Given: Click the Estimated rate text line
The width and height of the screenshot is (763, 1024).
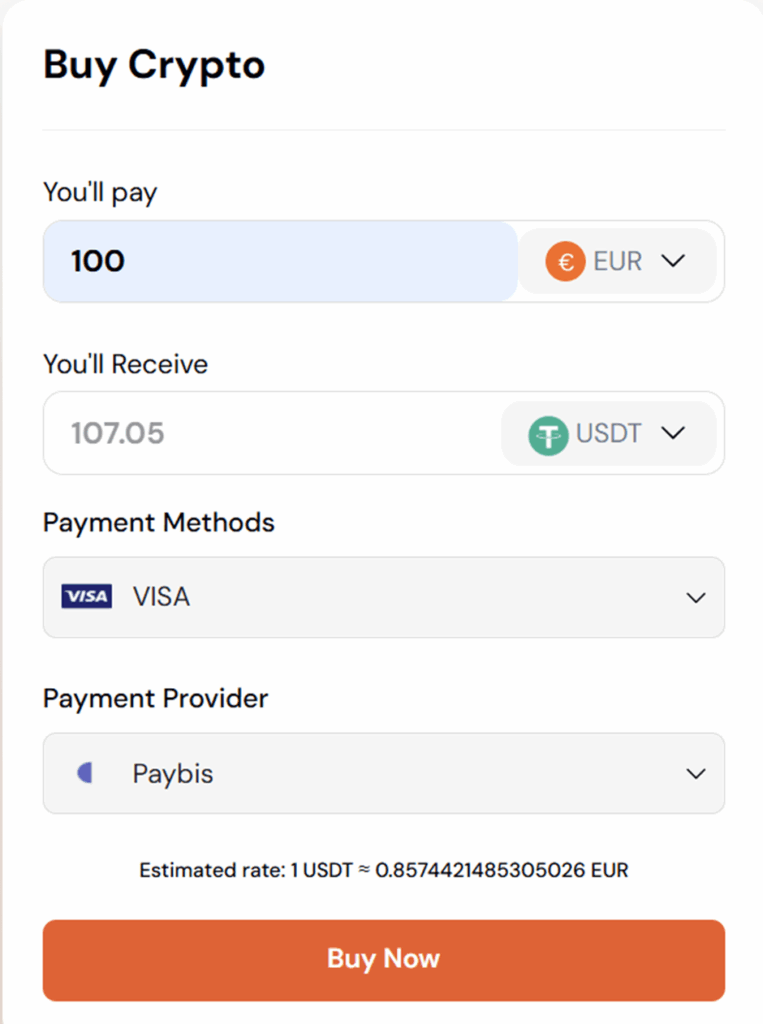Looking at the screenshot, I should pyautogui.click(x=383, y=870).
